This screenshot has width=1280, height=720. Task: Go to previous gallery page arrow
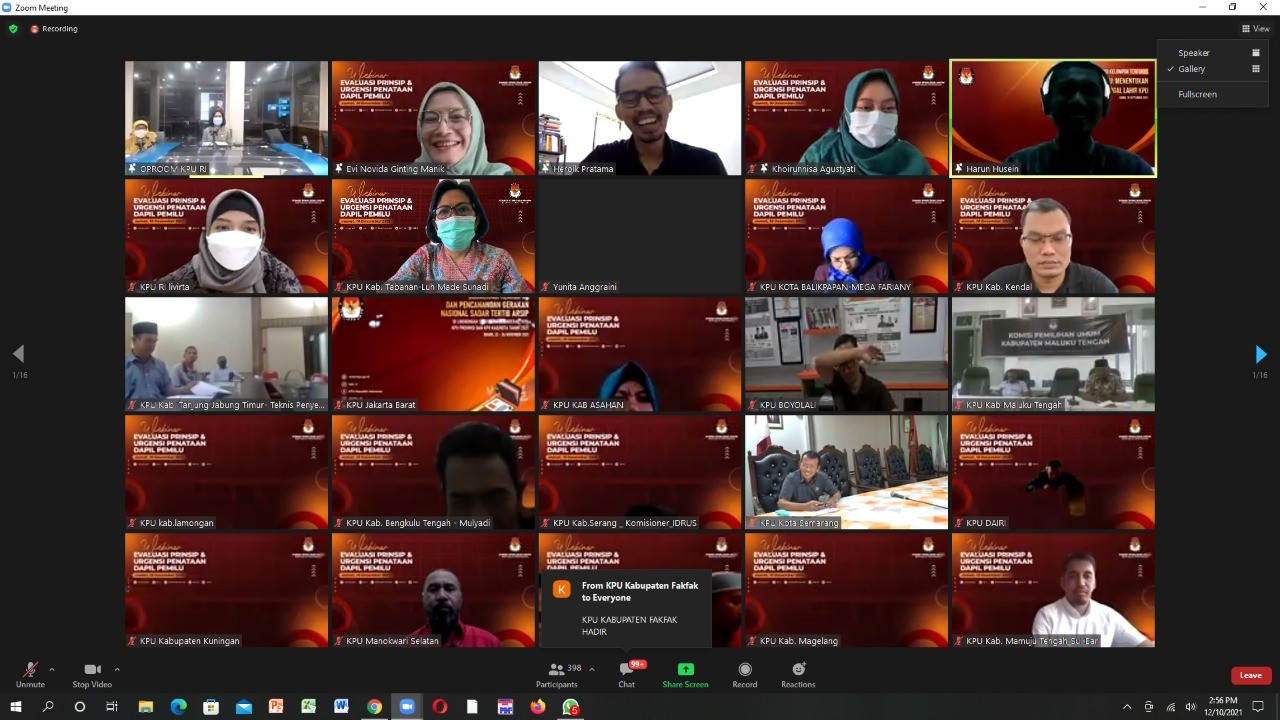[x=18, y=354]
